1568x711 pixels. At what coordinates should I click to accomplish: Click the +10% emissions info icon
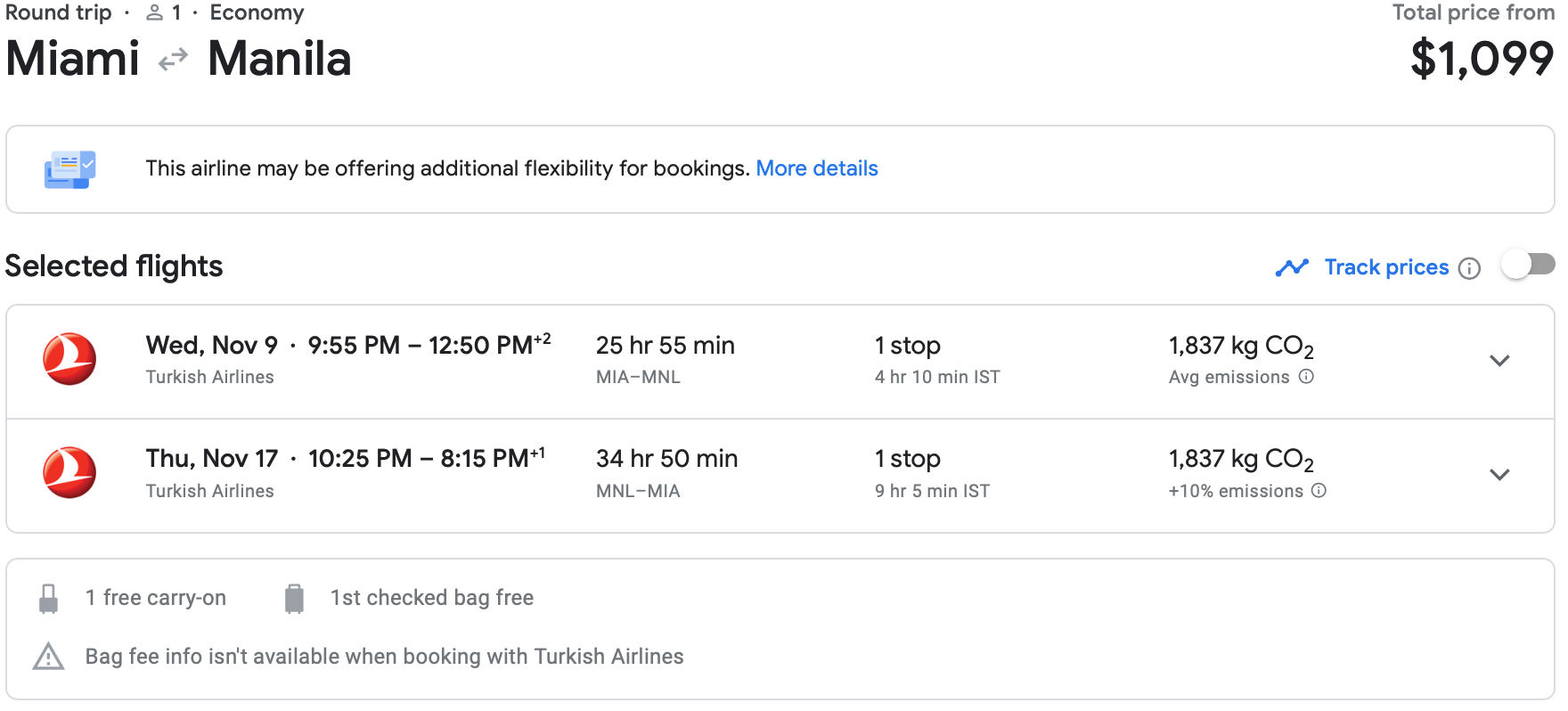[1319, 491]
